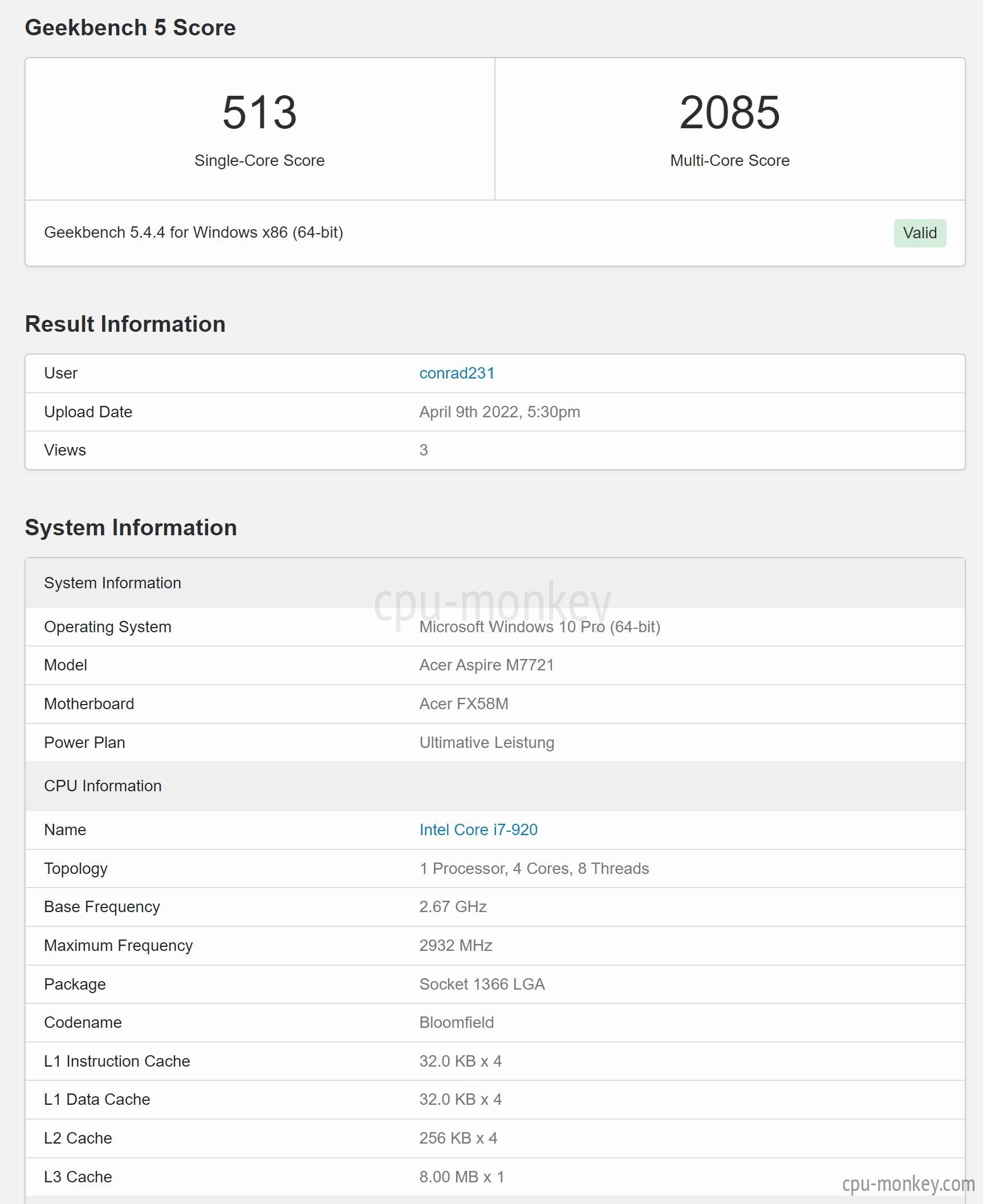This screenshot has width=983, height=1204.
Task: Click the Acer FX58M motherboard value
Action: [464, 703]
